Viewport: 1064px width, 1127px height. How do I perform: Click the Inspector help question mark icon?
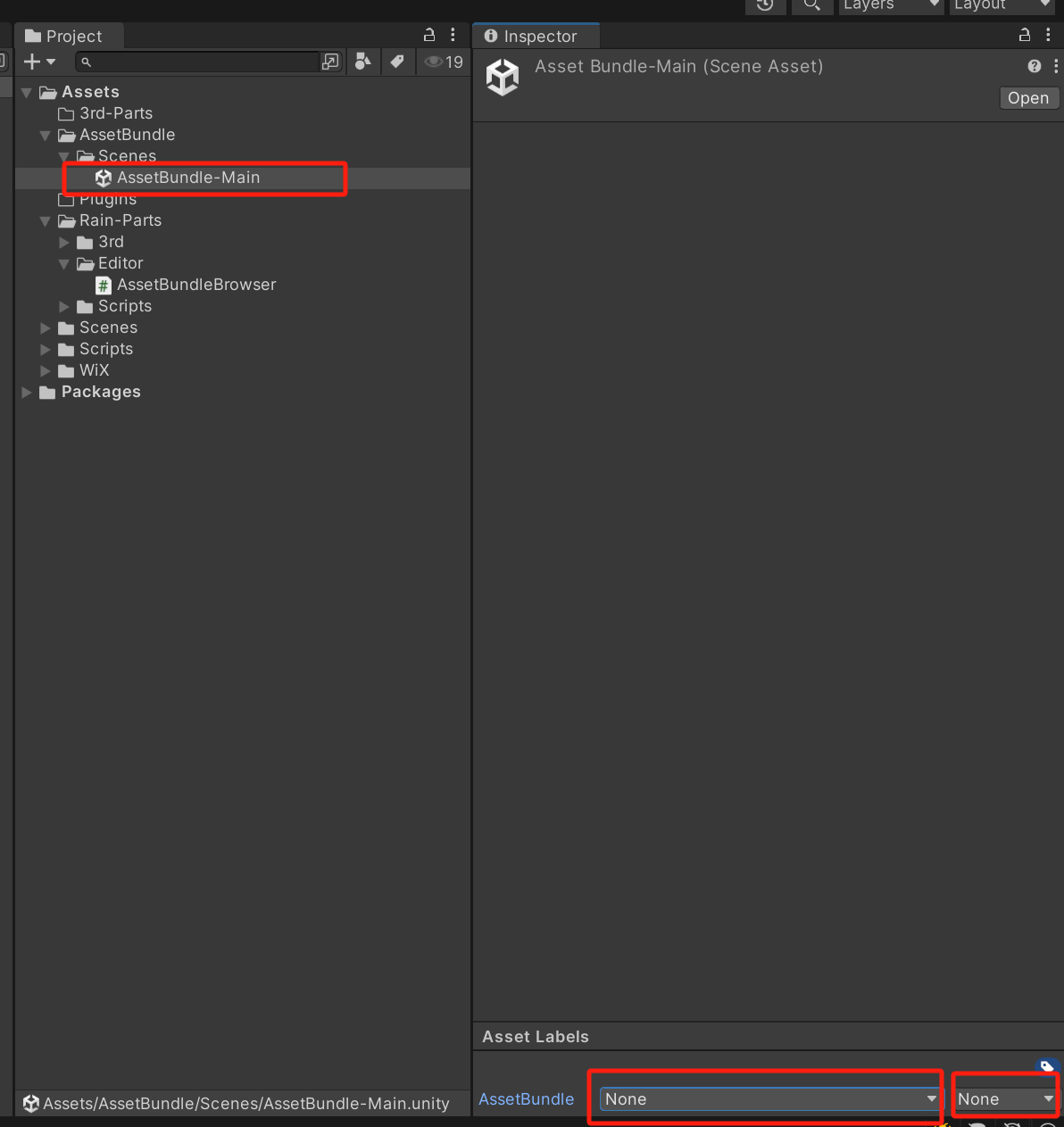tap(1034, 66)
